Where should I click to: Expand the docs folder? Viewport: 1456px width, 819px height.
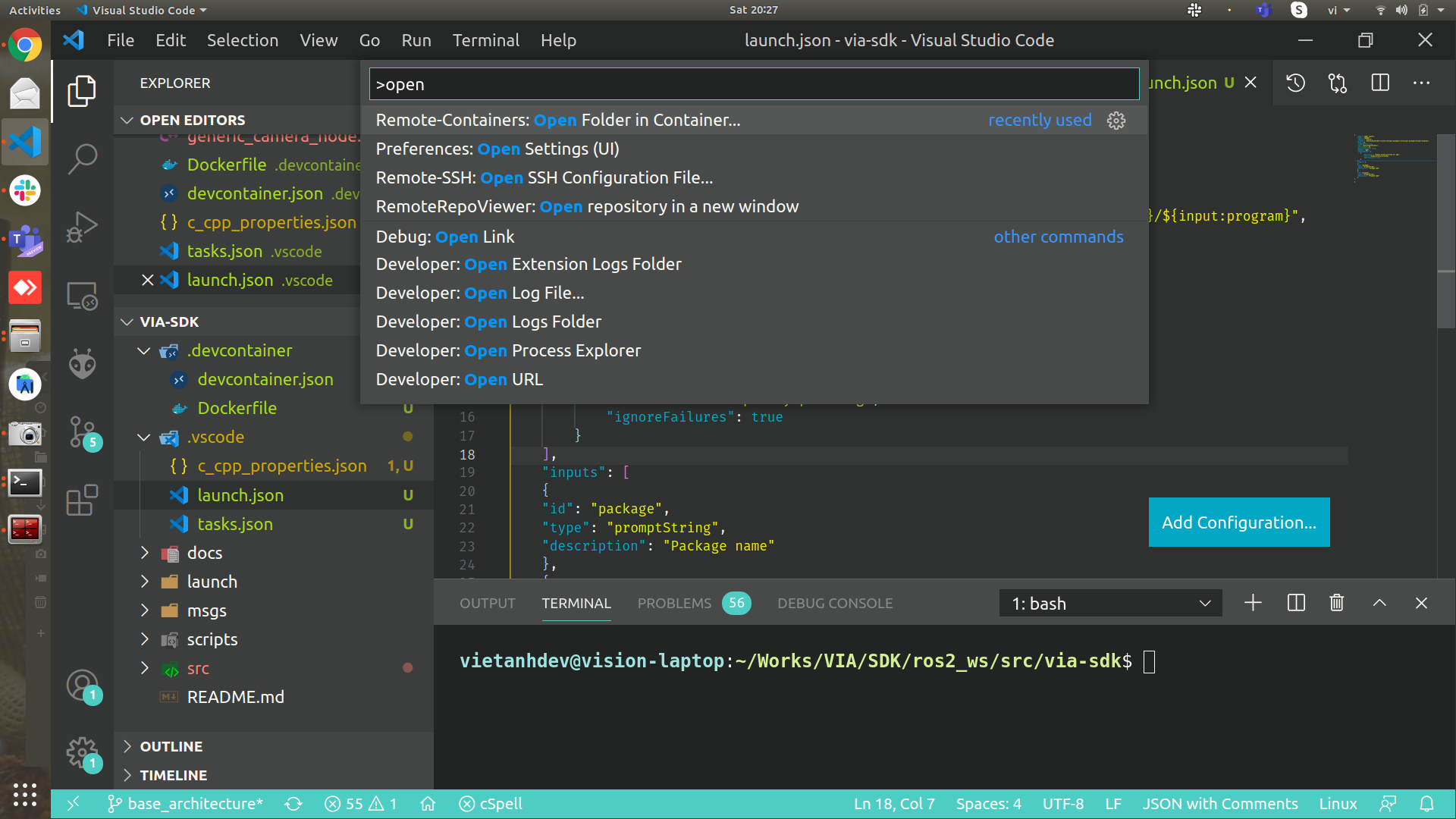pyautogui.click(x=205, y=553)
